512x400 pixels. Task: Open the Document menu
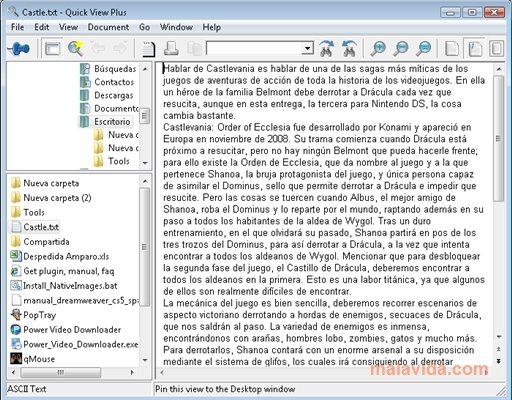point(108,27)
